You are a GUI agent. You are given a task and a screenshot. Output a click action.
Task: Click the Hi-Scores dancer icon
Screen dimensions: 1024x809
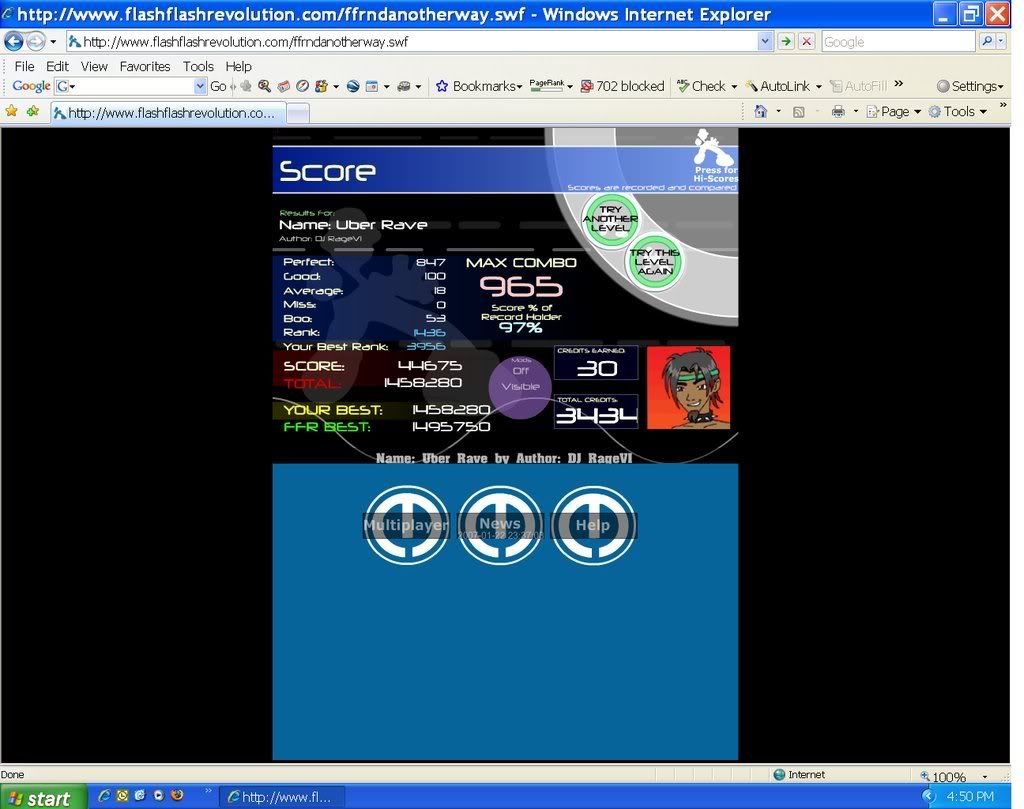pos(714,148)
